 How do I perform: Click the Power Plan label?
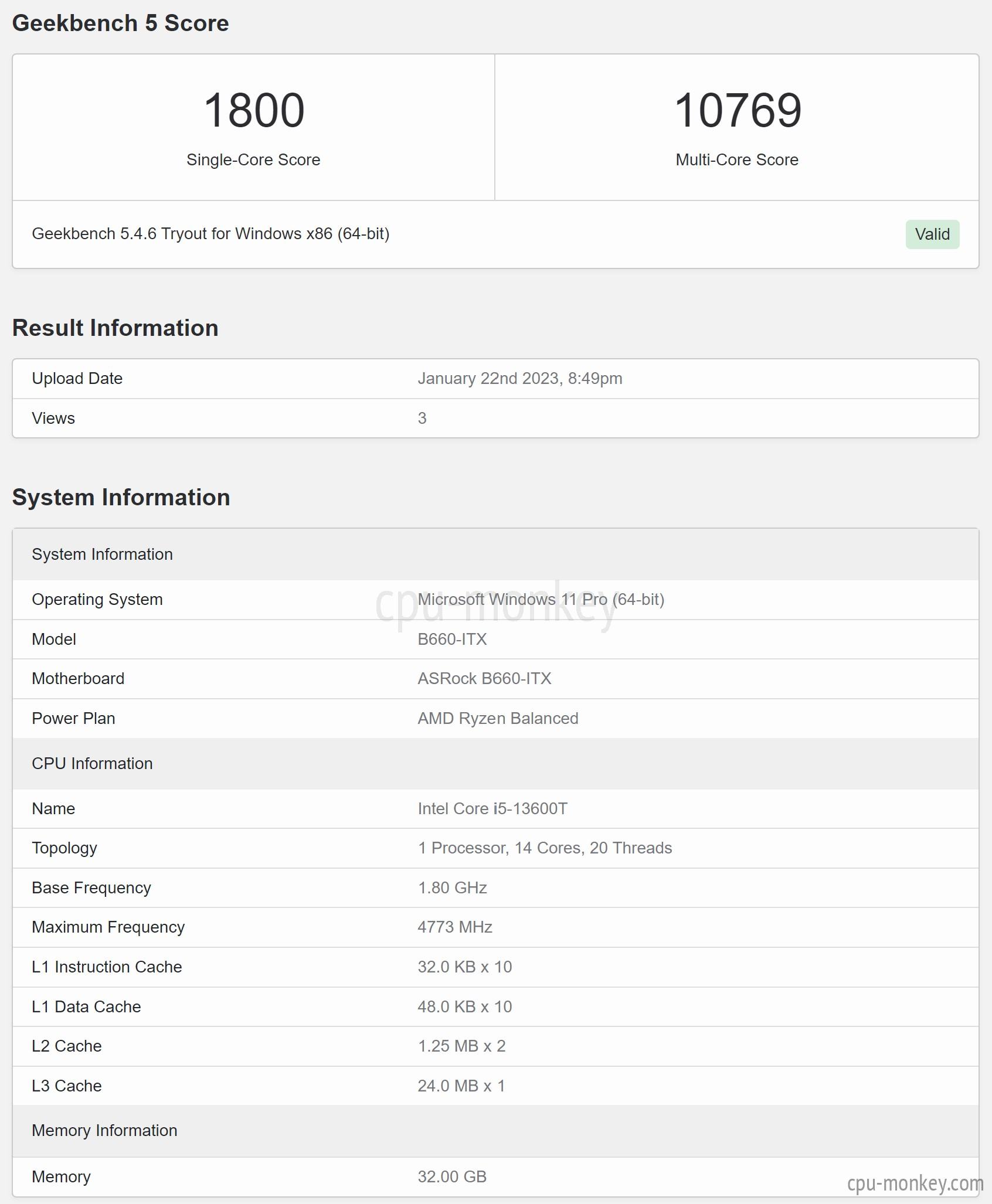73,719
